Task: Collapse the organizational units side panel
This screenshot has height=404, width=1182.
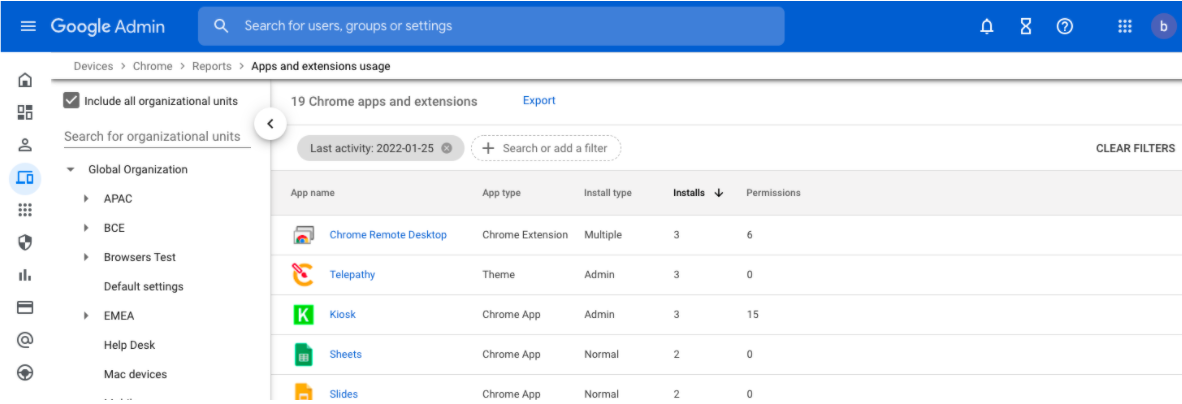Action: click(270, 124)
